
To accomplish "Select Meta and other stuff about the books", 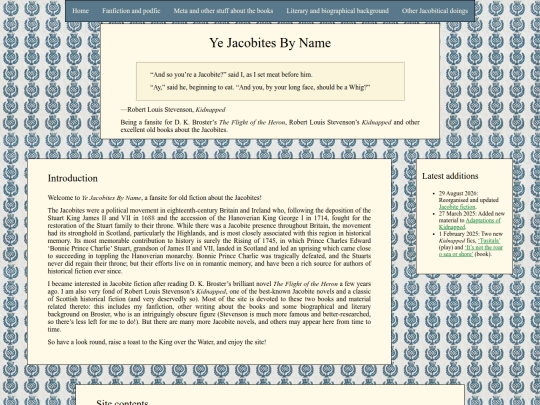I will [x=223, y=11].
